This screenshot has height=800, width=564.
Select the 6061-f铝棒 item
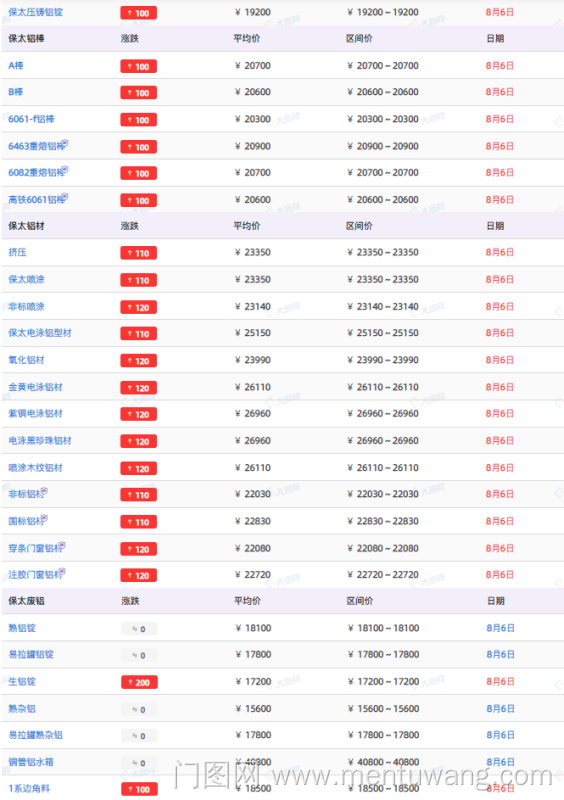tap(31, 119)
